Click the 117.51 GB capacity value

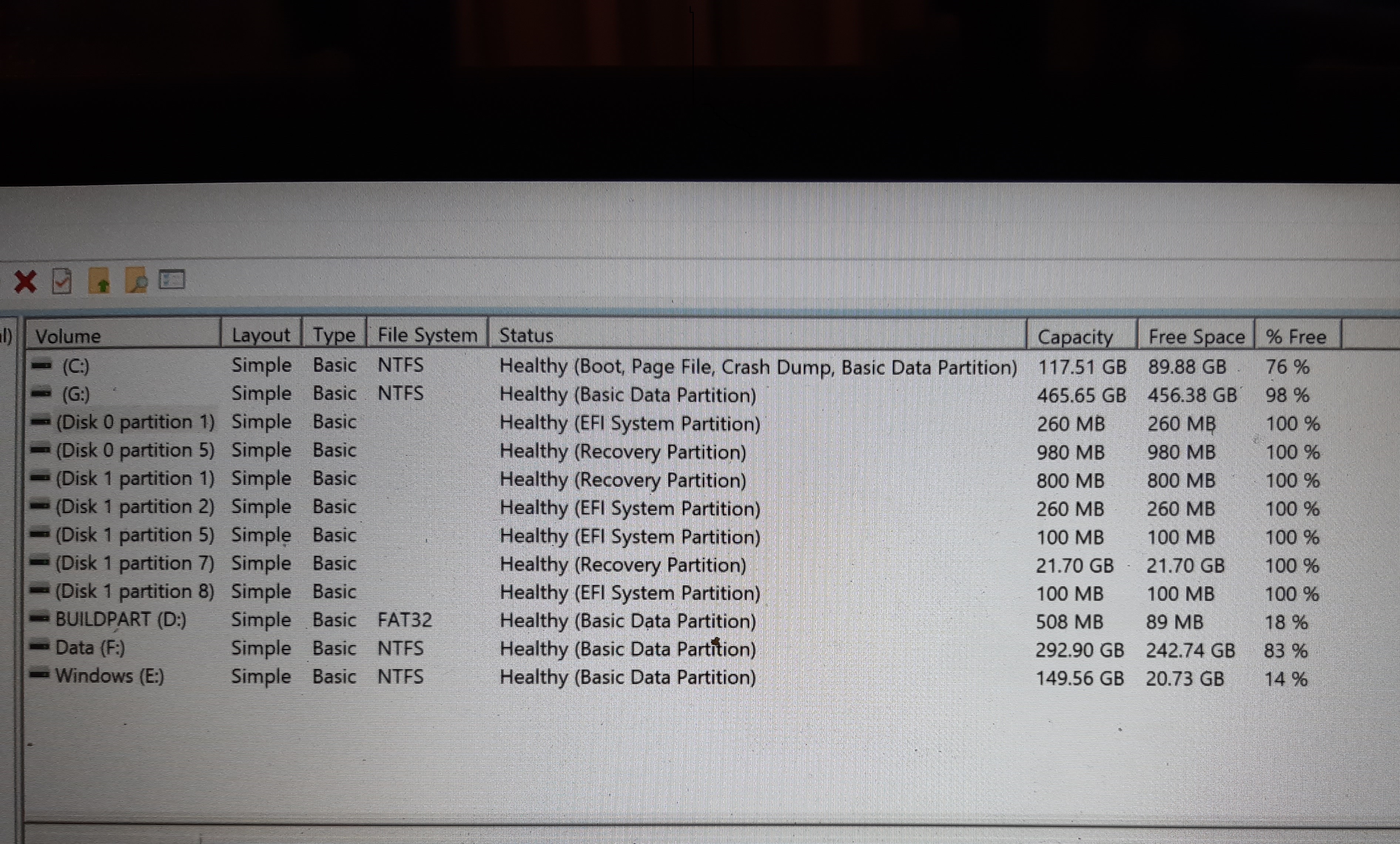coord(1082,367)
